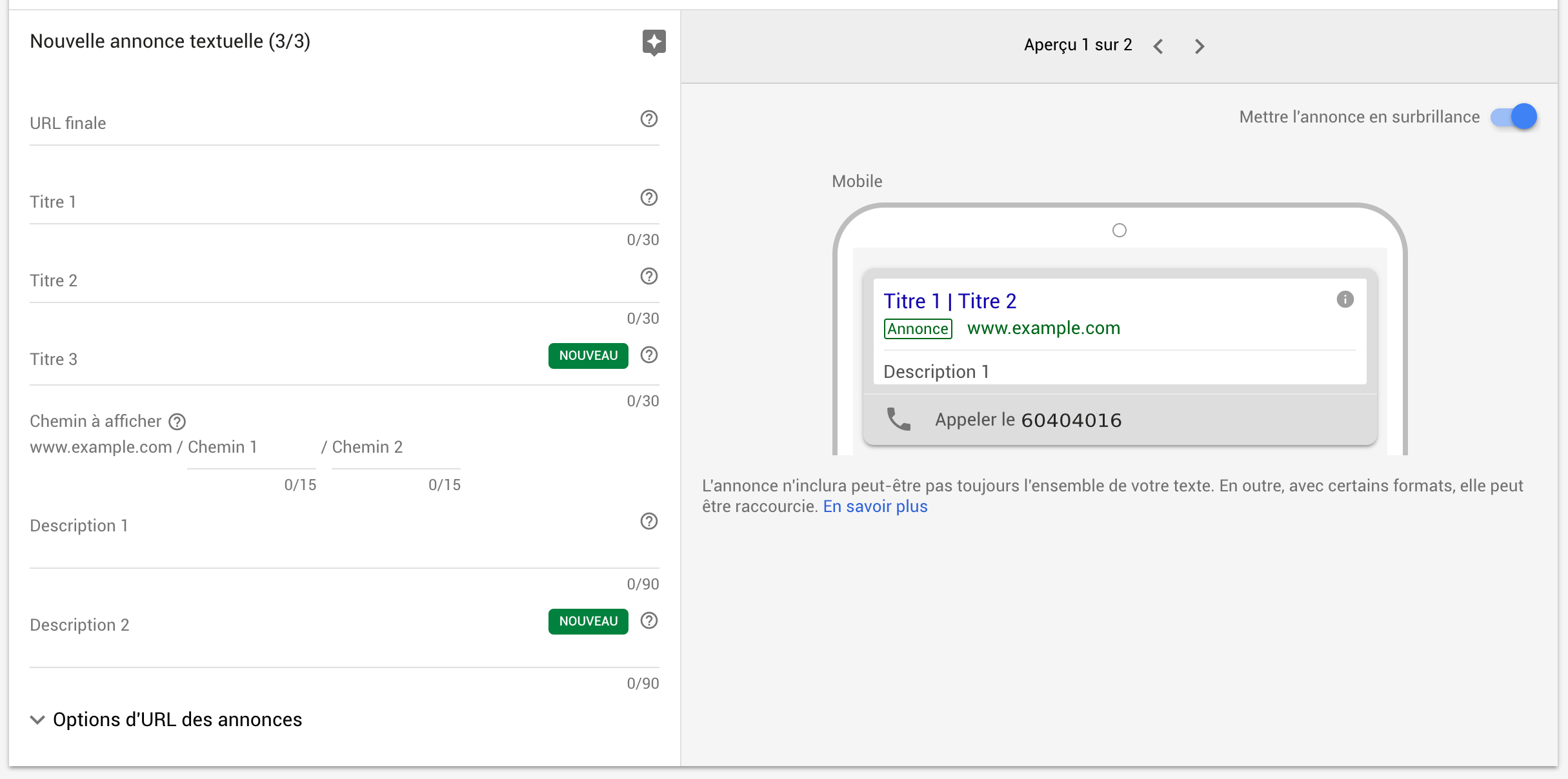Click Appeler le 60404016 call button
The width and height of the screenshot is (1568, 779).
click(1119, 420)
